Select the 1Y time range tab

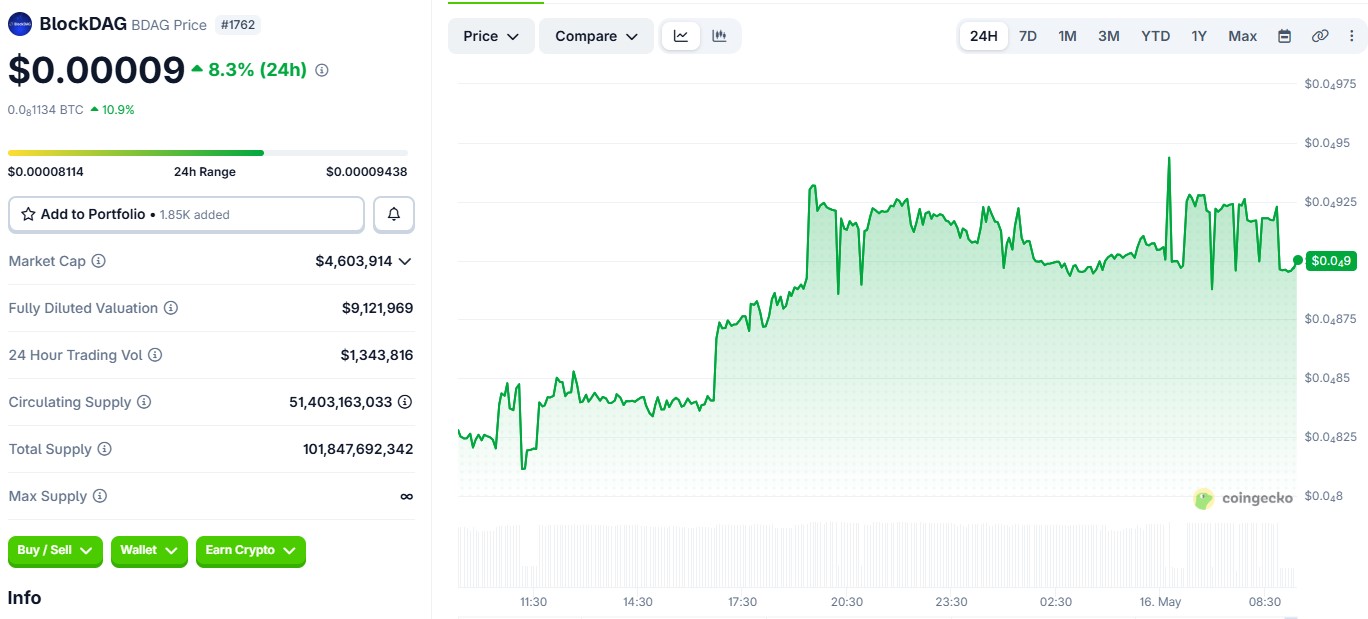point(1199,36)
